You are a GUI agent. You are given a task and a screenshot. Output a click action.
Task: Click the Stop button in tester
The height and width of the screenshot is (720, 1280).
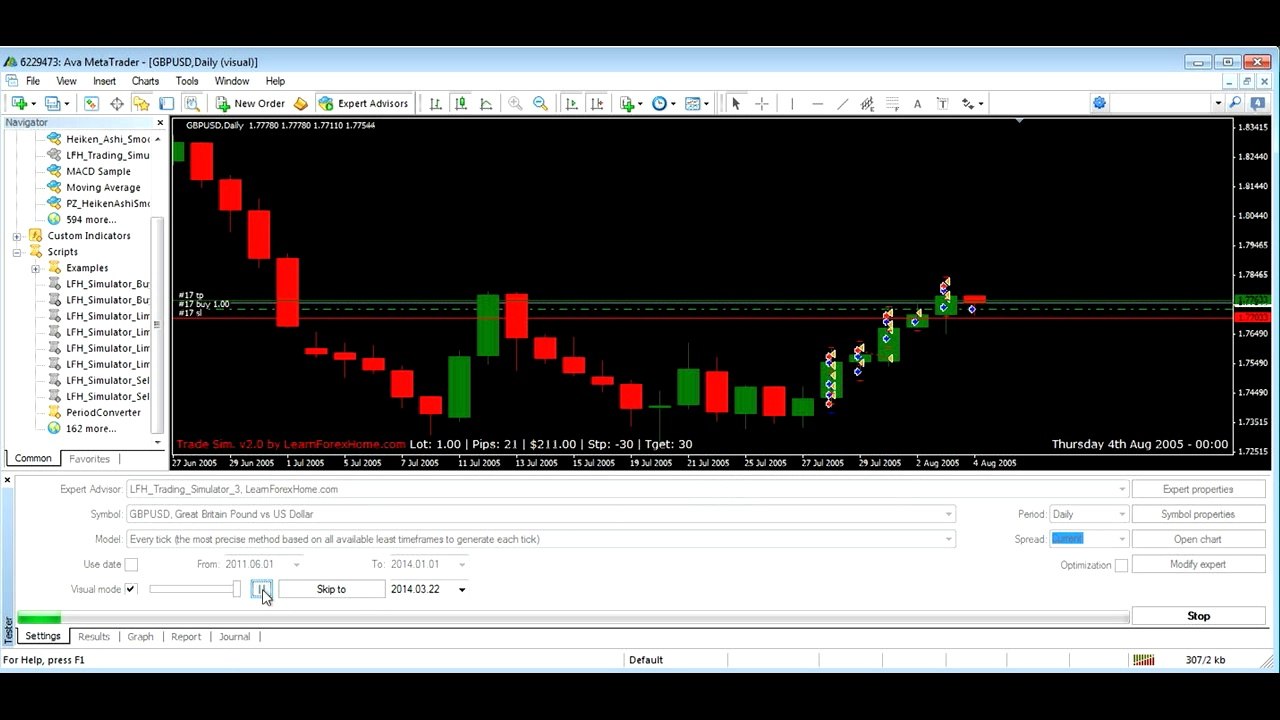(x=1198, y=616)
